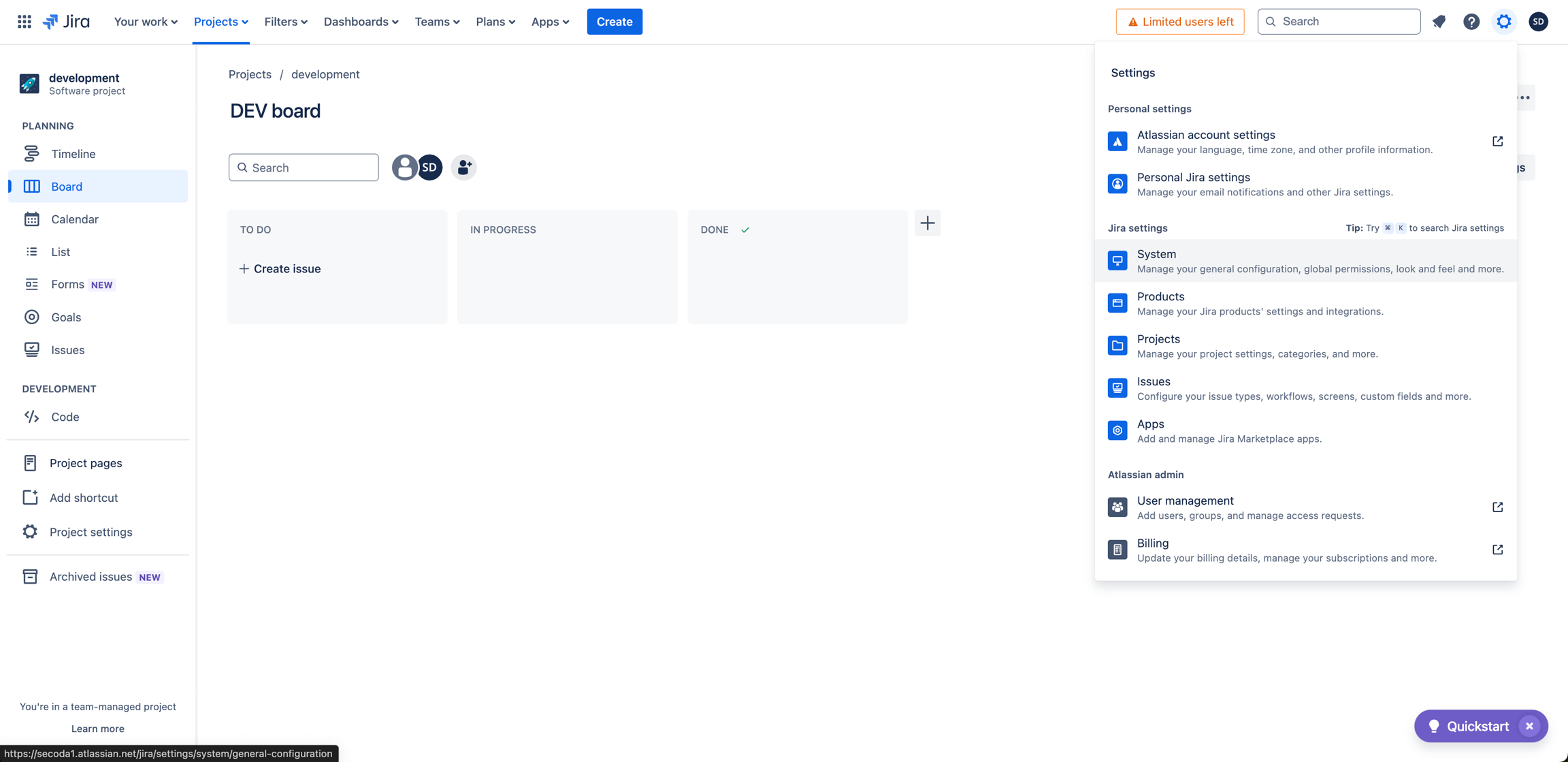The image size is (1568, 762).
Task: Open the app switcher grid icon
Action: 24,22
